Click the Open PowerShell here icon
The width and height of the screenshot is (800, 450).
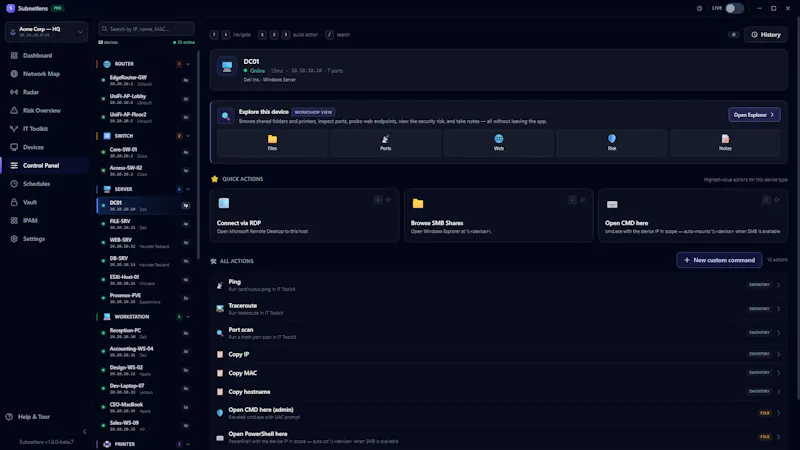220,437
